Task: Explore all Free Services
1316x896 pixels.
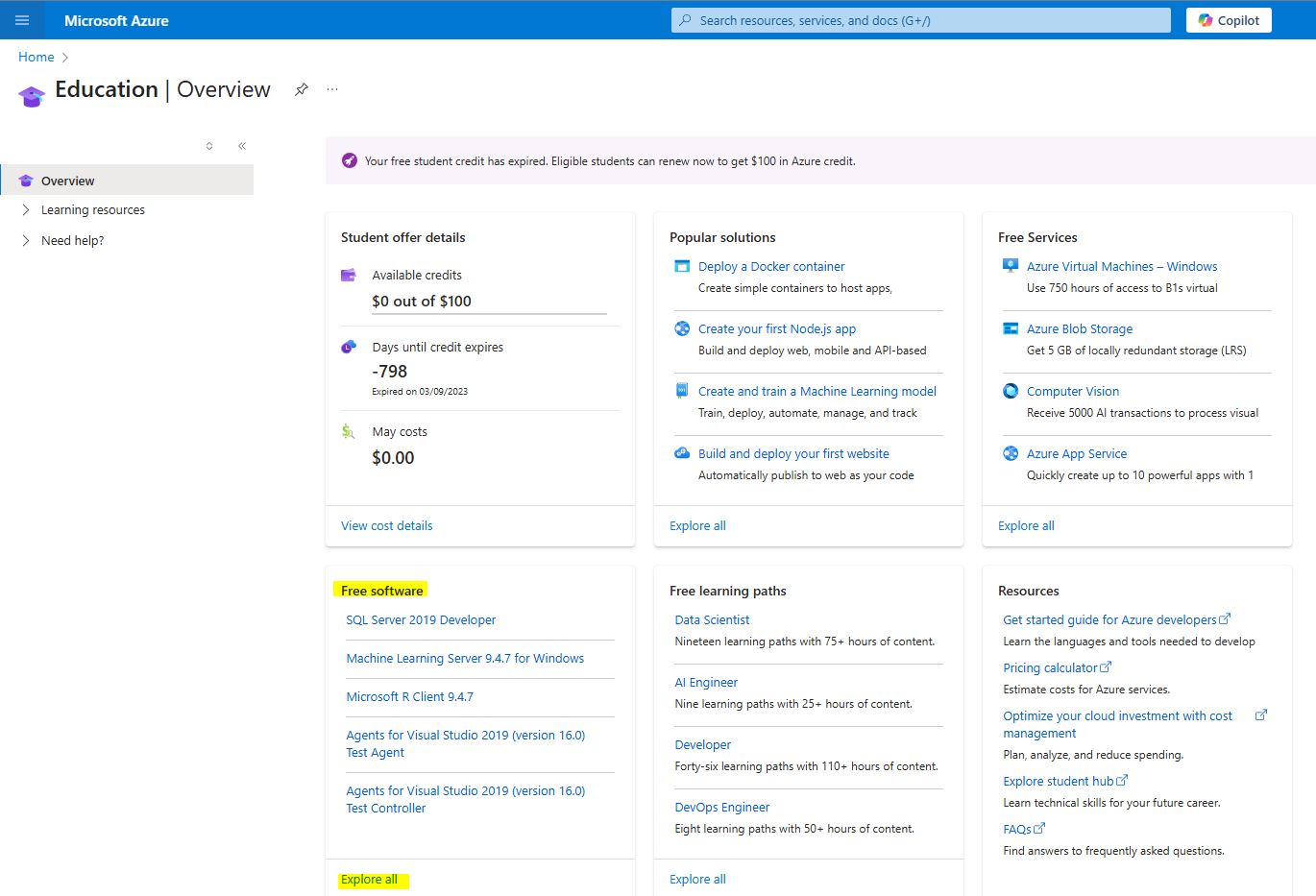Action: click(x=1026, y=525)
